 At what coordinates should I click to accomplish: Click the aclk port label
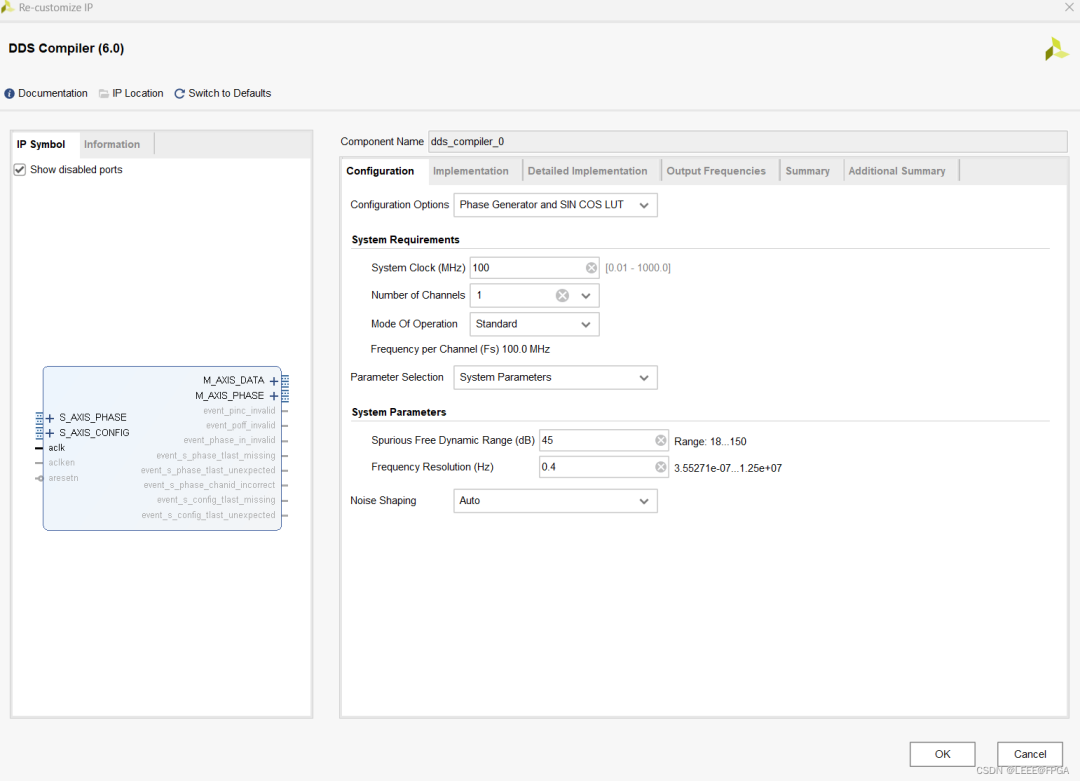point(56,448)
